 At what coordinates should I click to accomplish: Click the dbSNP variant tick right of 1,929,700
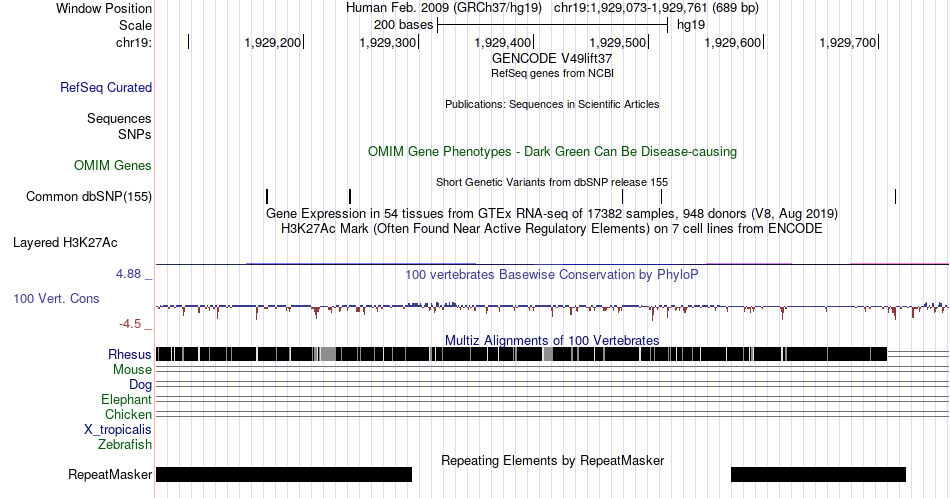pyautogui.click(x=895, y=196)
